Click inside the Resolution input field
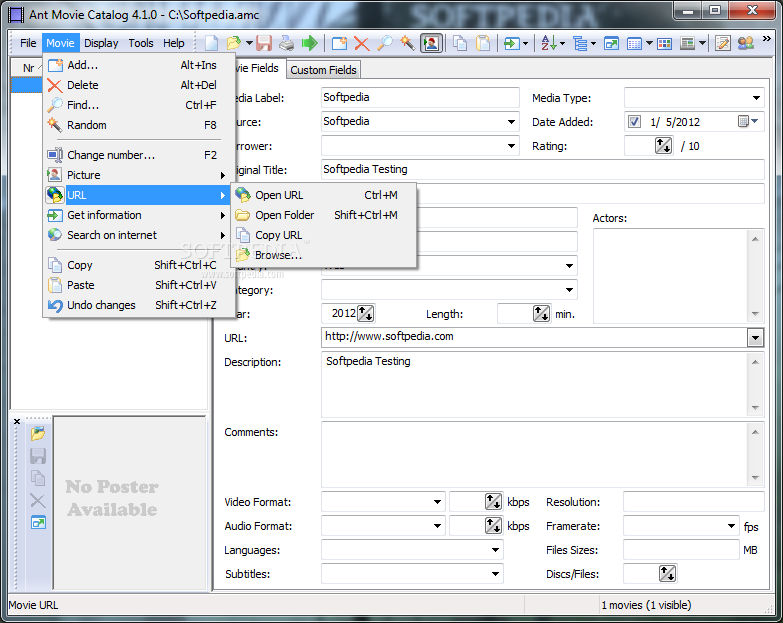Image resolution: width=783 pixels, height=623 pixels. click(694, 502)
